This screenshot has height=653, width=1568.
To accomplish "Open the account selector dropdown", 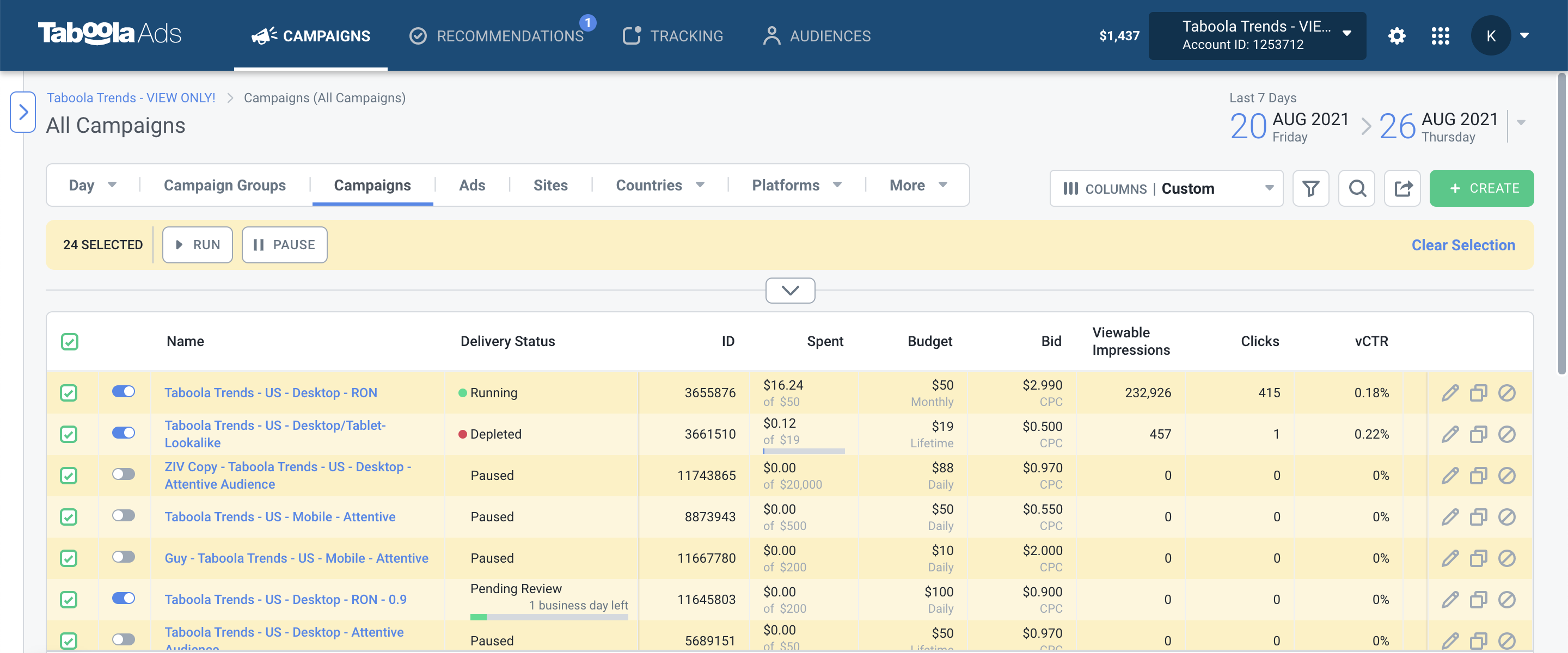I will pos(1257,36).
